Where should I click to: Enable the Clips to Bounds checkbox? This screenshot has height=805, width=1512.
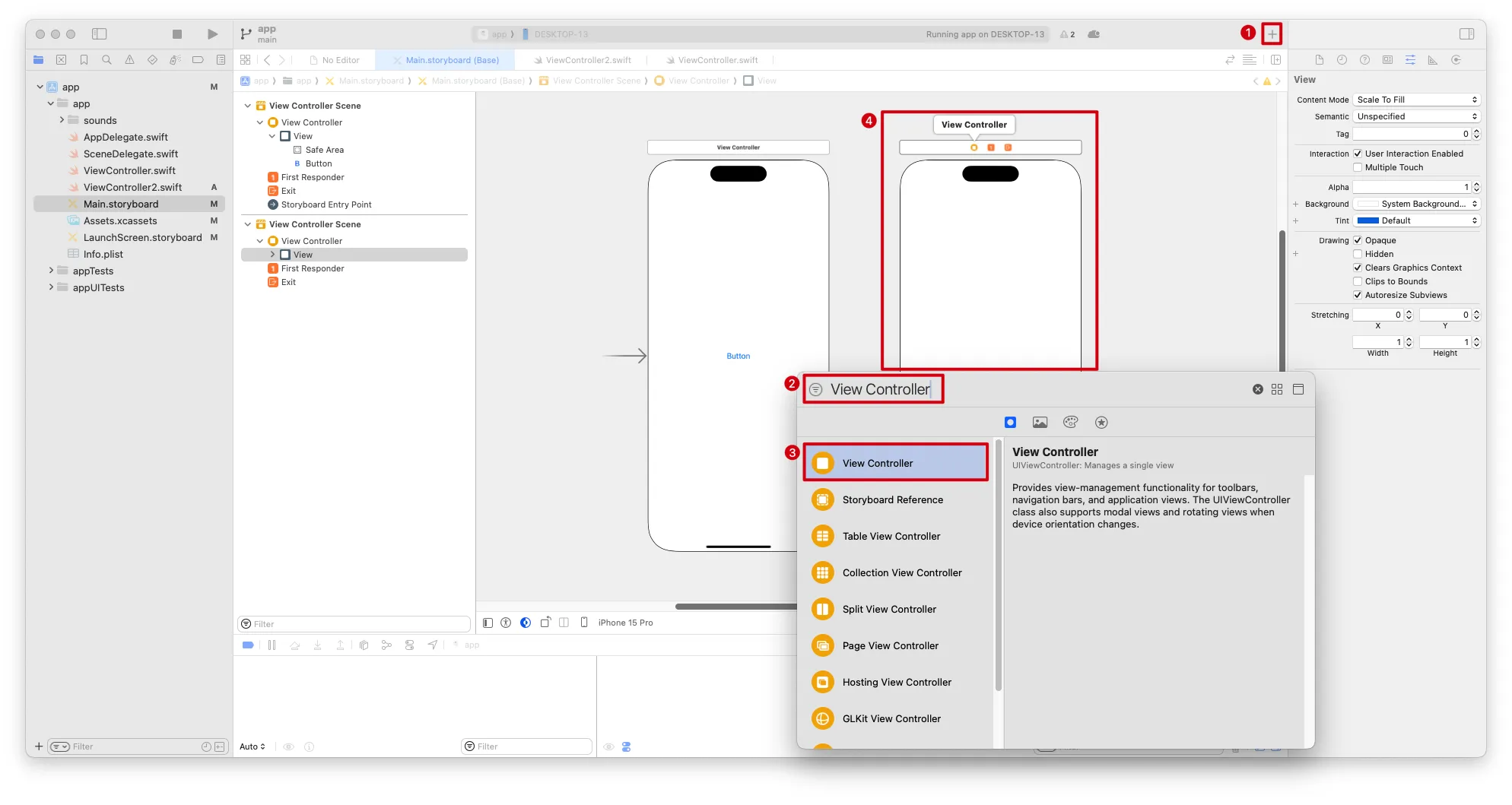[1358, 281]
